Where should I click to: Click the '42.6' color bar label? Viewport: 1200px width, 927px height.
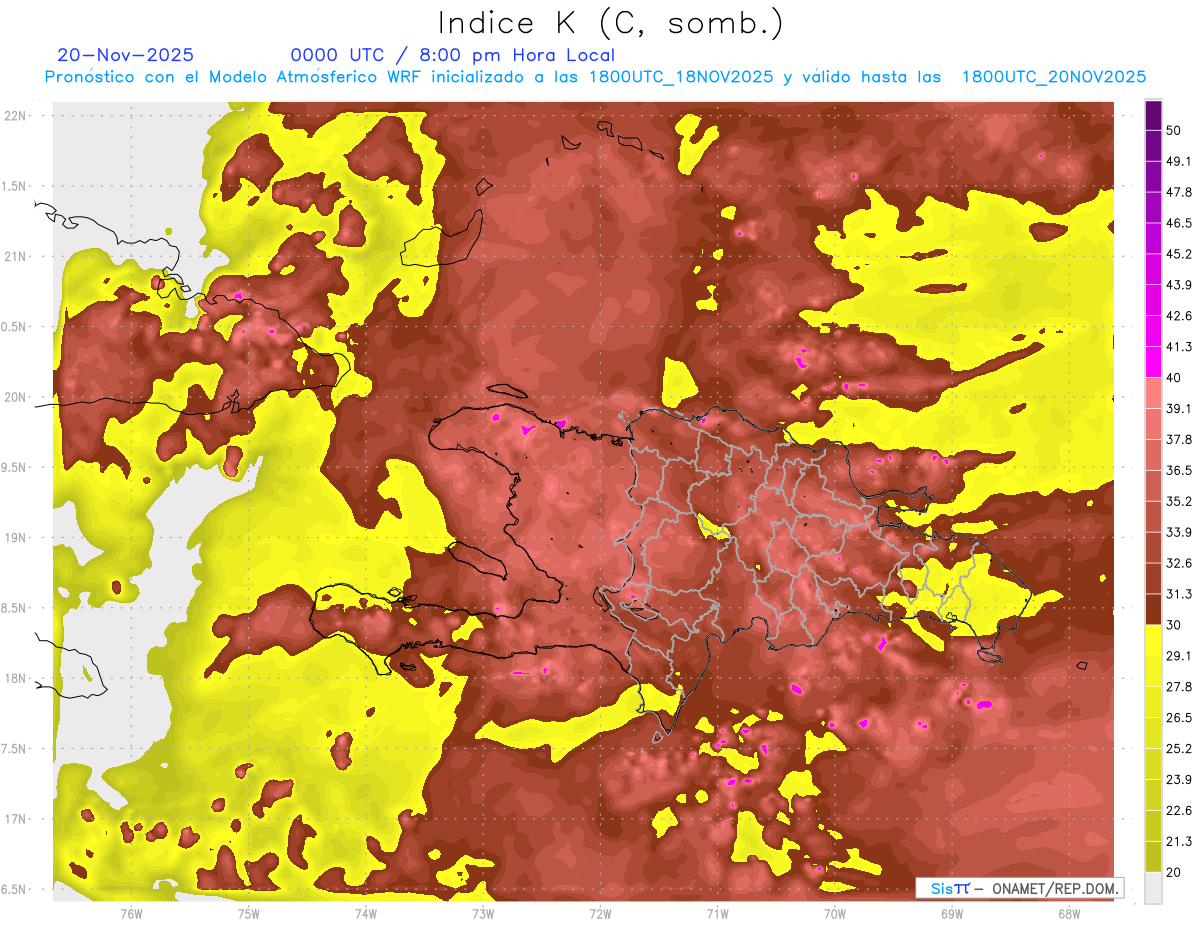pyautogui.click(x=1179, y=316)
